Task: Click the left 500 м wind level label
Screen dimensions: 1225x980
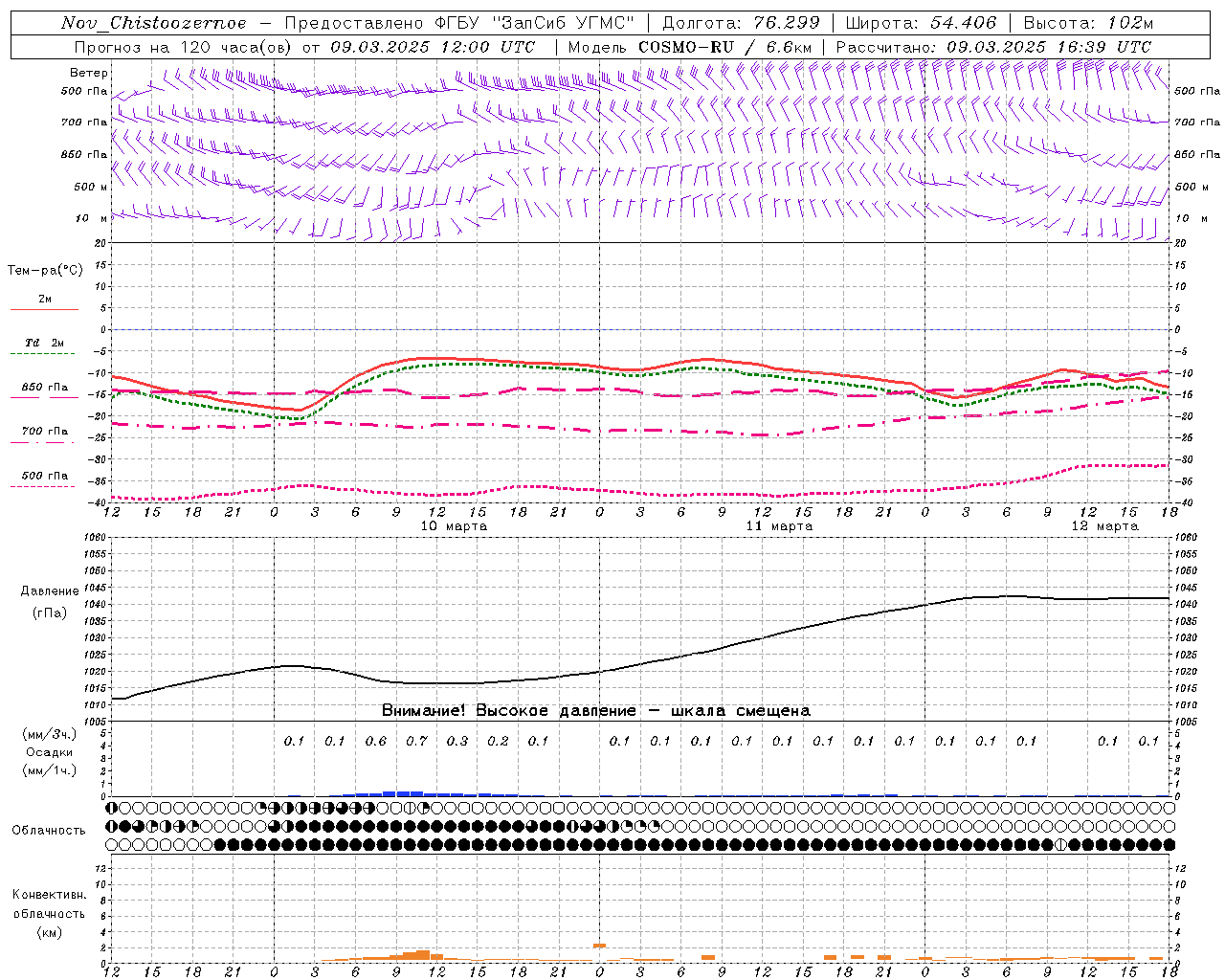Action: pos(91,187)
